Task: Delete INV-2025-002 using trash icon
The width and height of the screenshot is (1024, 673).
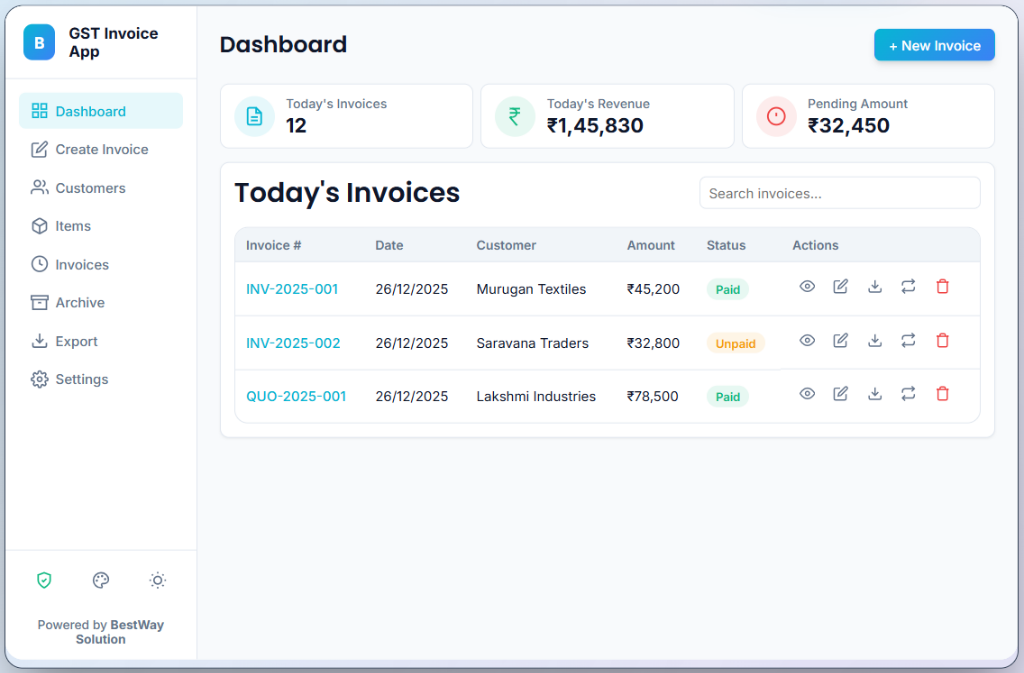Action: click(x=942, y=340)
